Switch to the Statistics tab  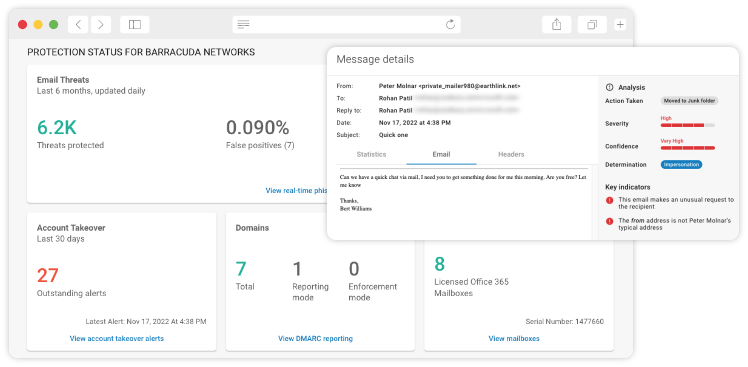coord(371,154)
